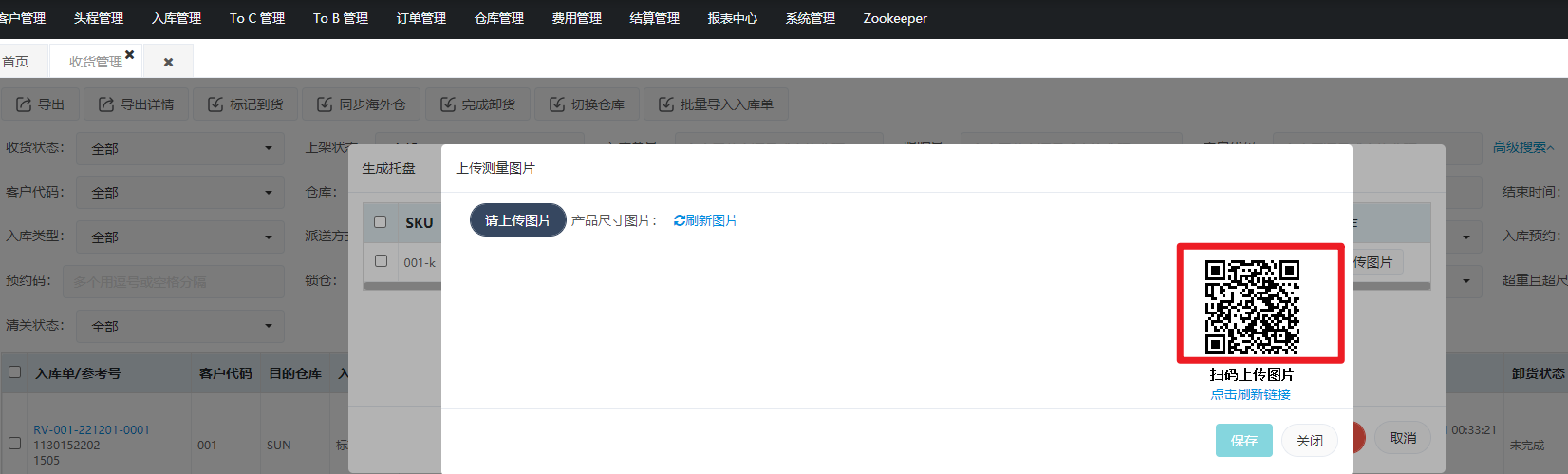Image resolution: width=1568 pixels, height=474 pixels.
Task: Click the 卸货状态 column header
Action: pos(1538,373)
